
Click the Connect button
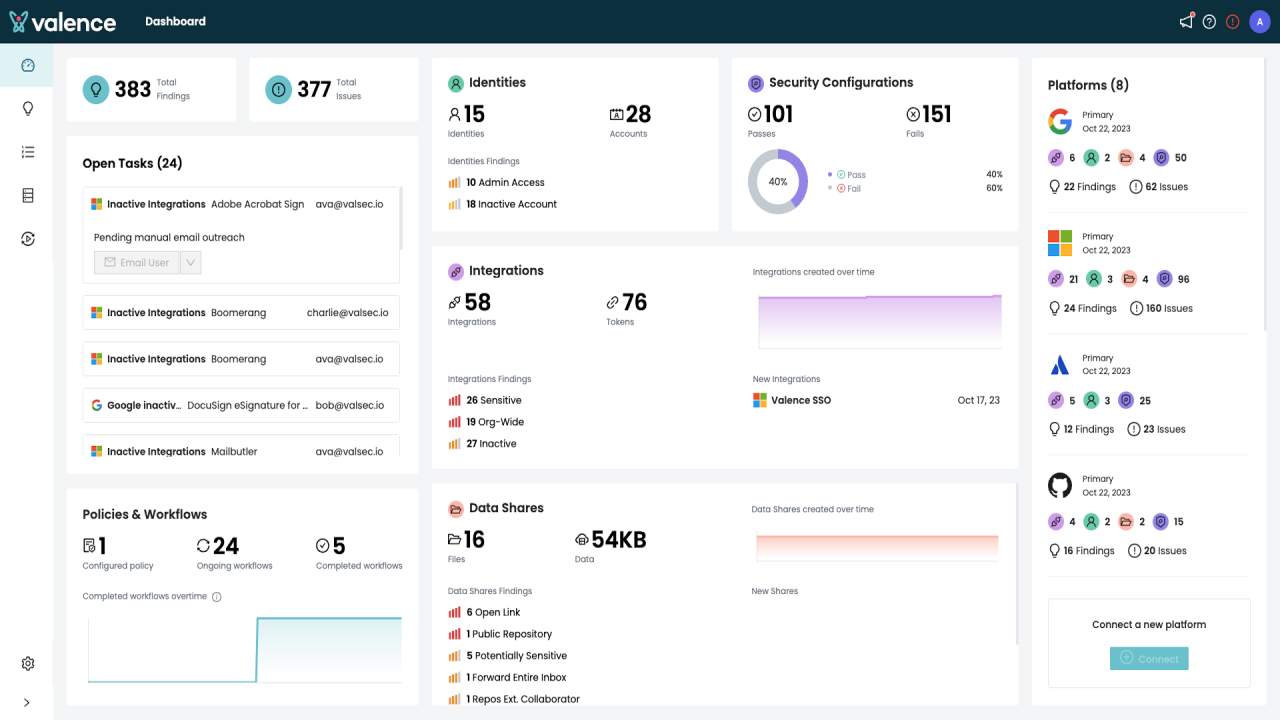tap(1149, 659)
